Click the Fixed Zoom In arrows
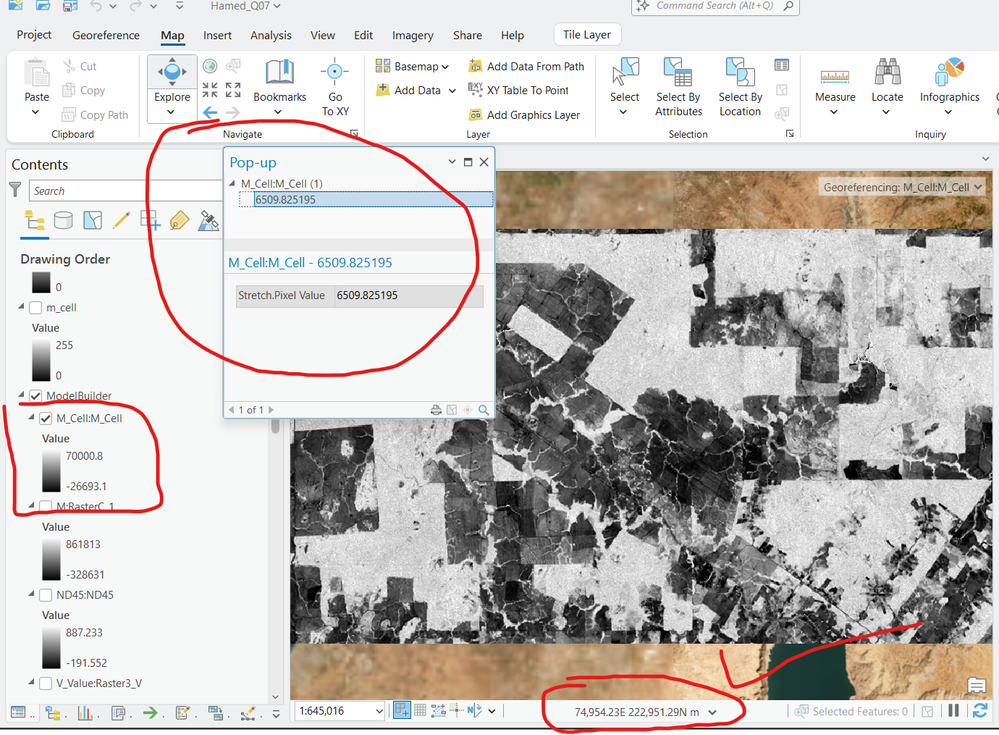The image size is (999, 735). tap(210, 89)
